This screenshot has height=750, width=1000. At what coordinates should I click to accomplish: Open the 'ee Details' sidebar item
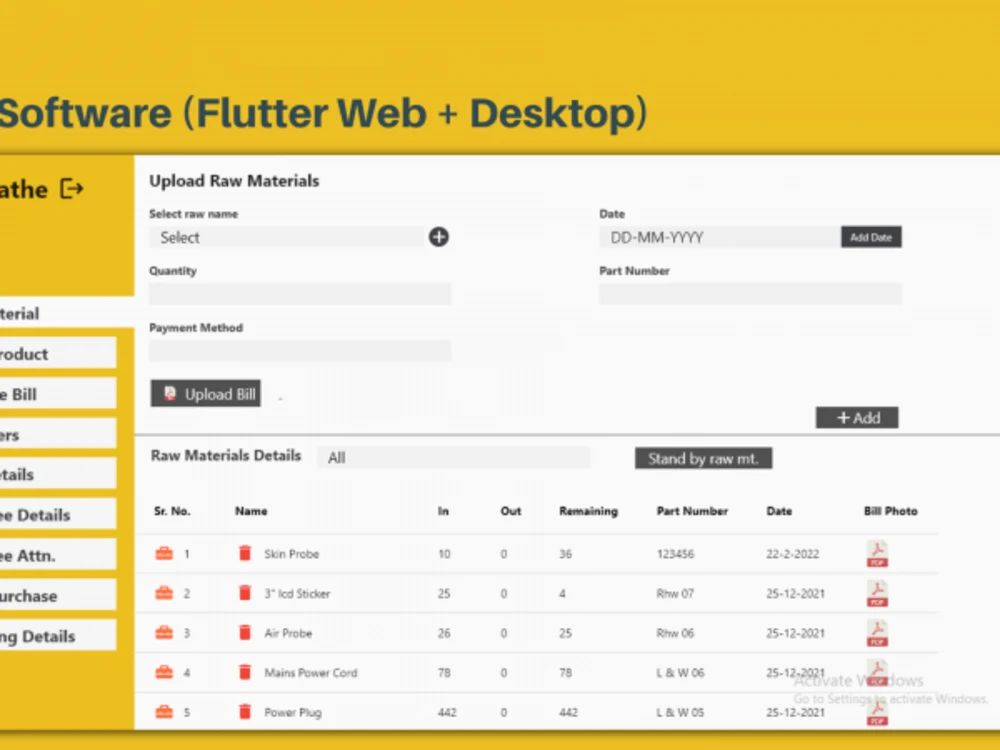(58, 515)
